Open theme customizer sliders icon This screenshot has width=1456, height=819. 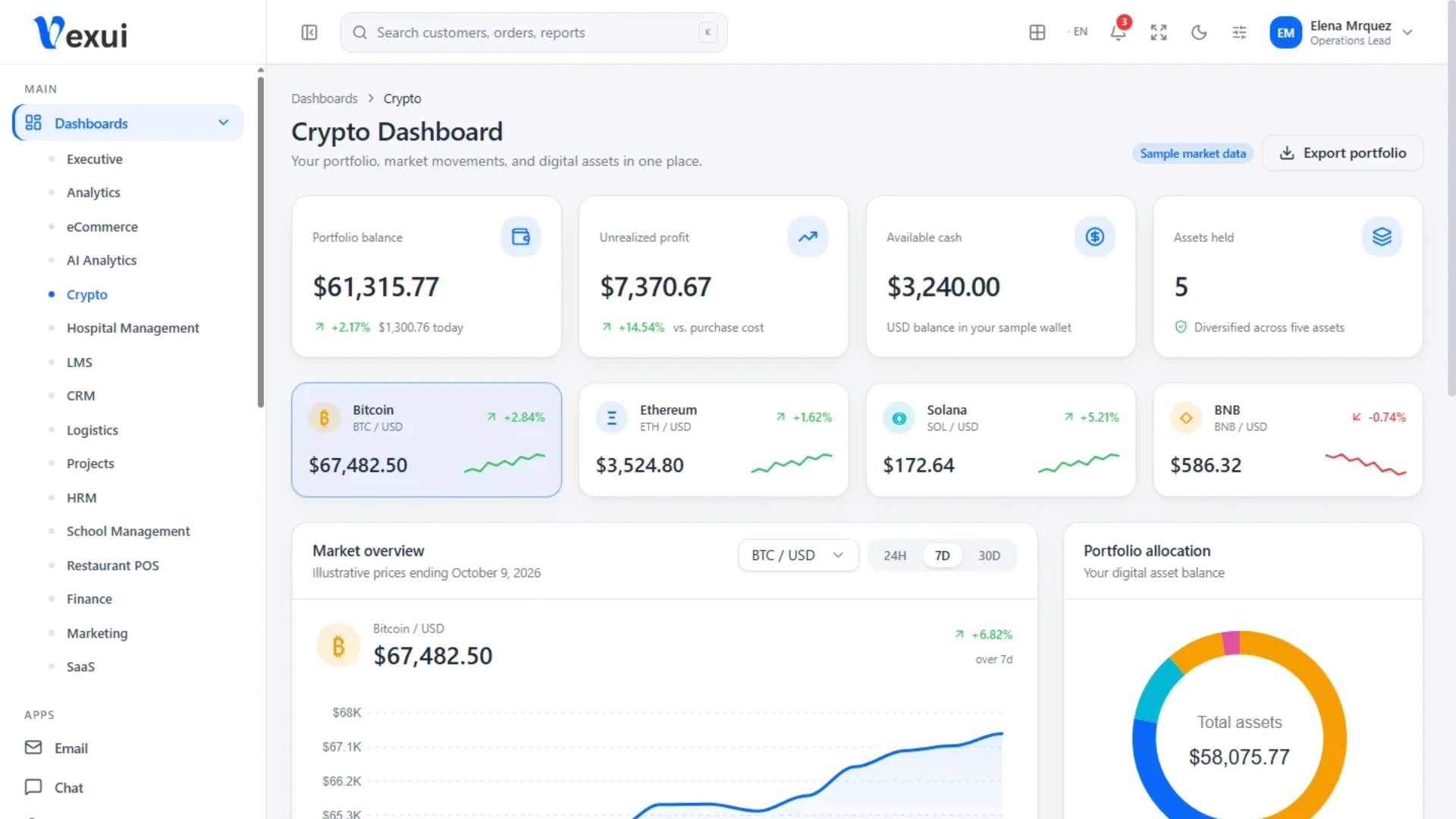point(1240,33)
